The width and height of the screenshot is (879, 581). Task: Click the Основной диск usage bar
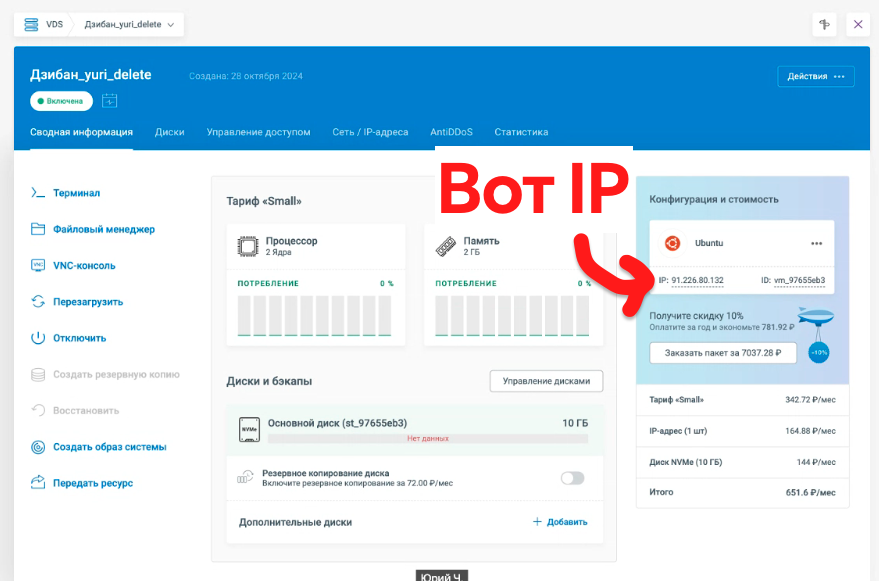coord(427,438)
